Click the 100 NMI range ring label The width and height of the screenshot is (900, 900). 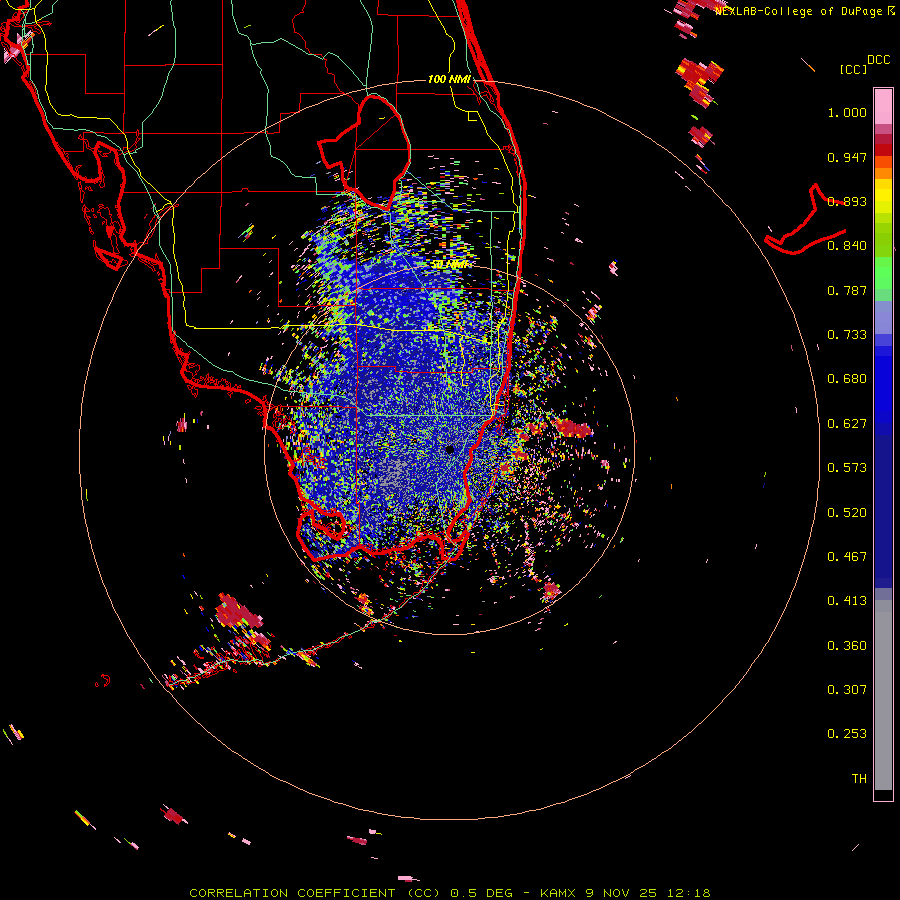pos(449,79)
